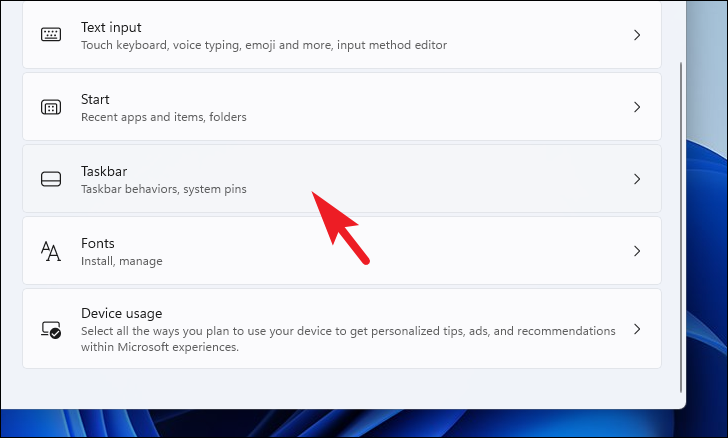Expand the Text input chevron

click(x=637, y=35)
